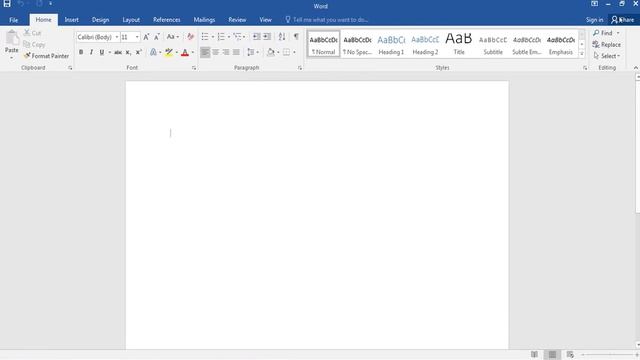Activate the Format Painter tool

tap(46, 56)
